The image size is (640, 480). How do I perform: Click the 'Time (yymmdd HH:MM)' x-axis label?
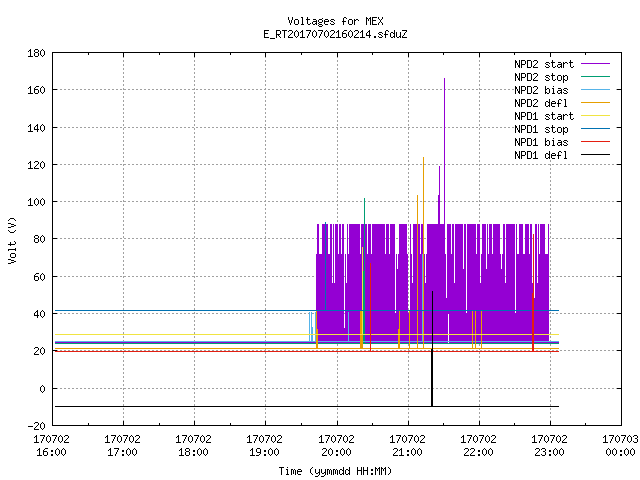click(x=335, y=471)
